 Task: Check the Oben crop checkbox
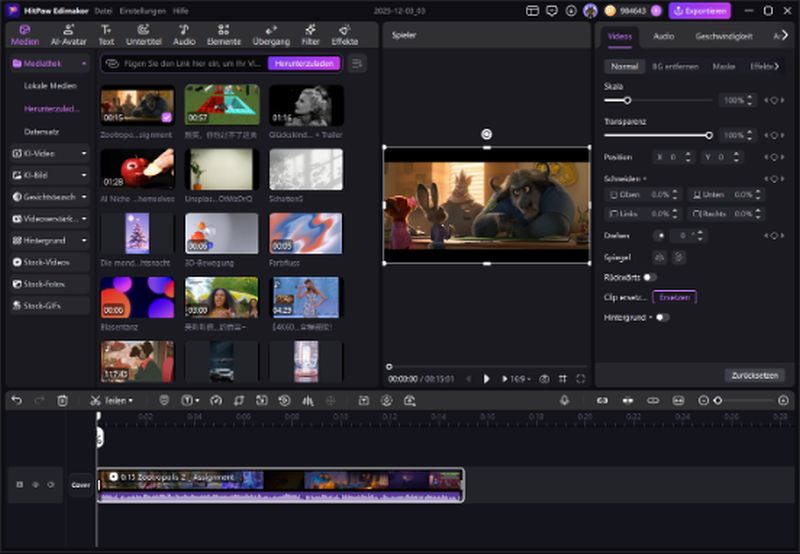[614, 195]
